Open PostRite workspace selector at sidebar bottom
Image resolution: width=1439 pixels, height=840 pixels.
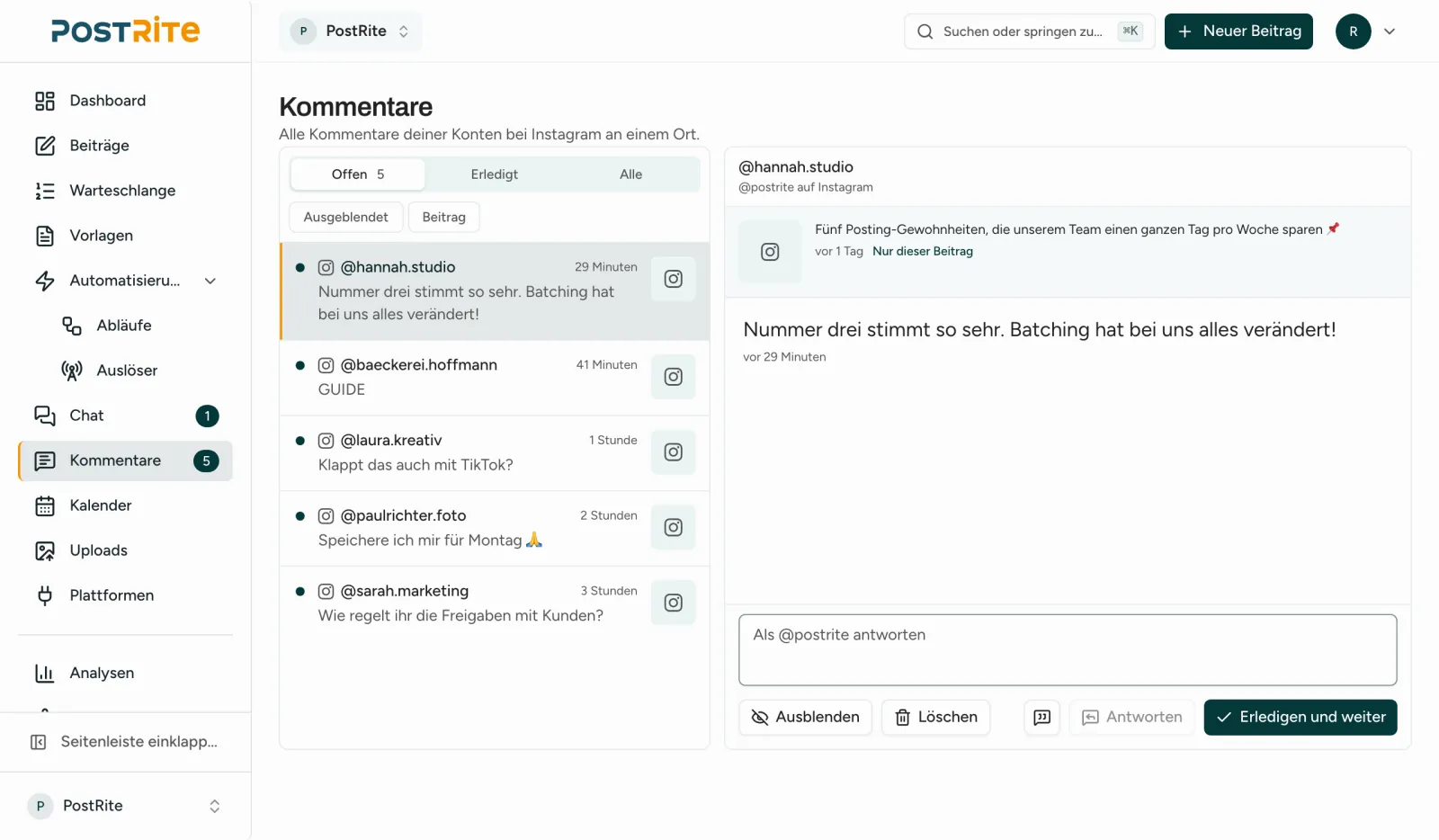pyautogui.click(x=125, y=806)
